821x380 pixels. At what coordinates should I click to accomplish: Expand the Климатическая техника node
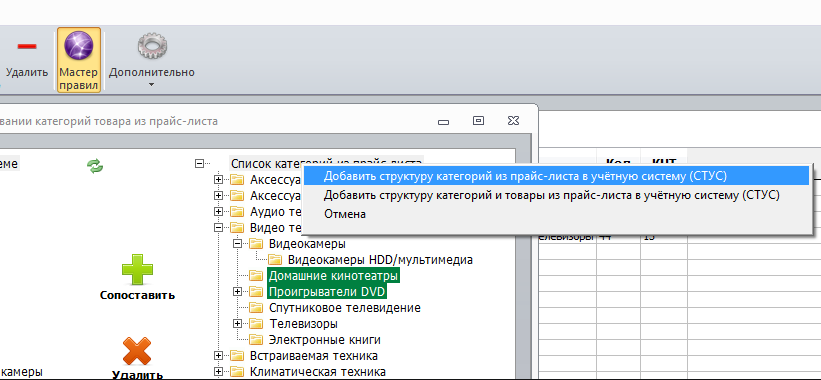click(218, 372)
